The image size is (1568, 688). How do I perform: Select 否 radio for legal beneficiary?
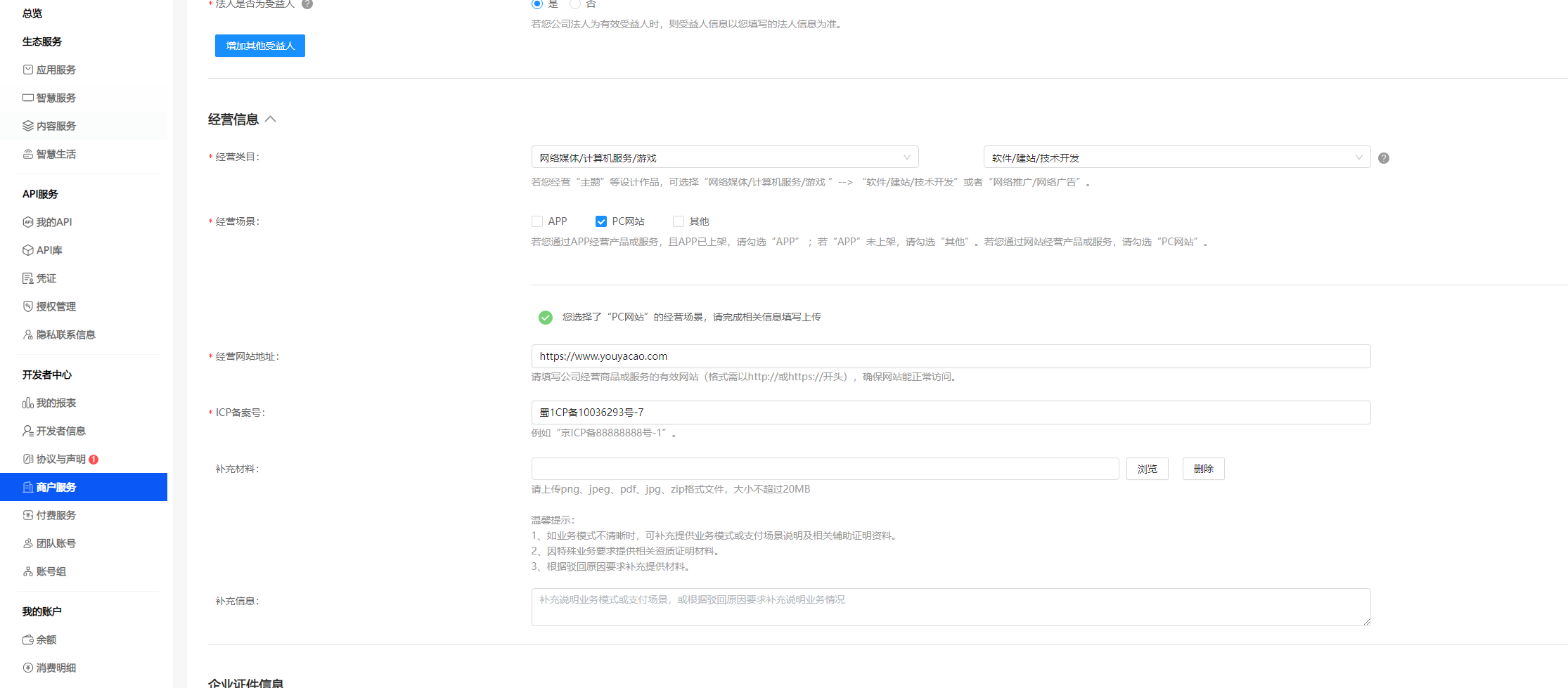575,4
